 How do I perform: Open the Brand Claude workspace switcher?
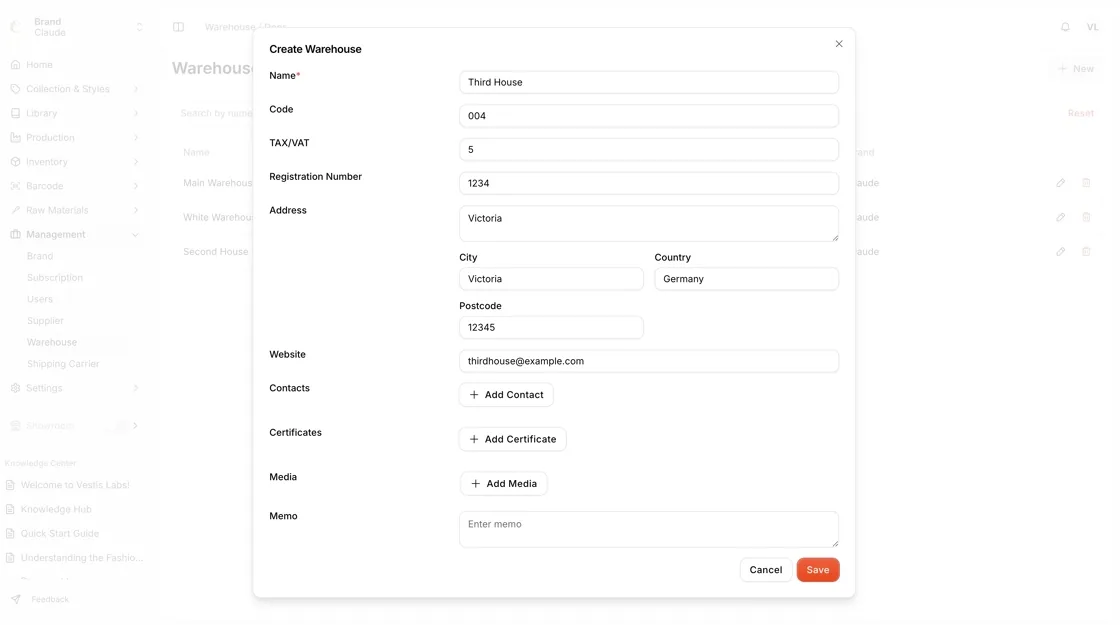76,27
